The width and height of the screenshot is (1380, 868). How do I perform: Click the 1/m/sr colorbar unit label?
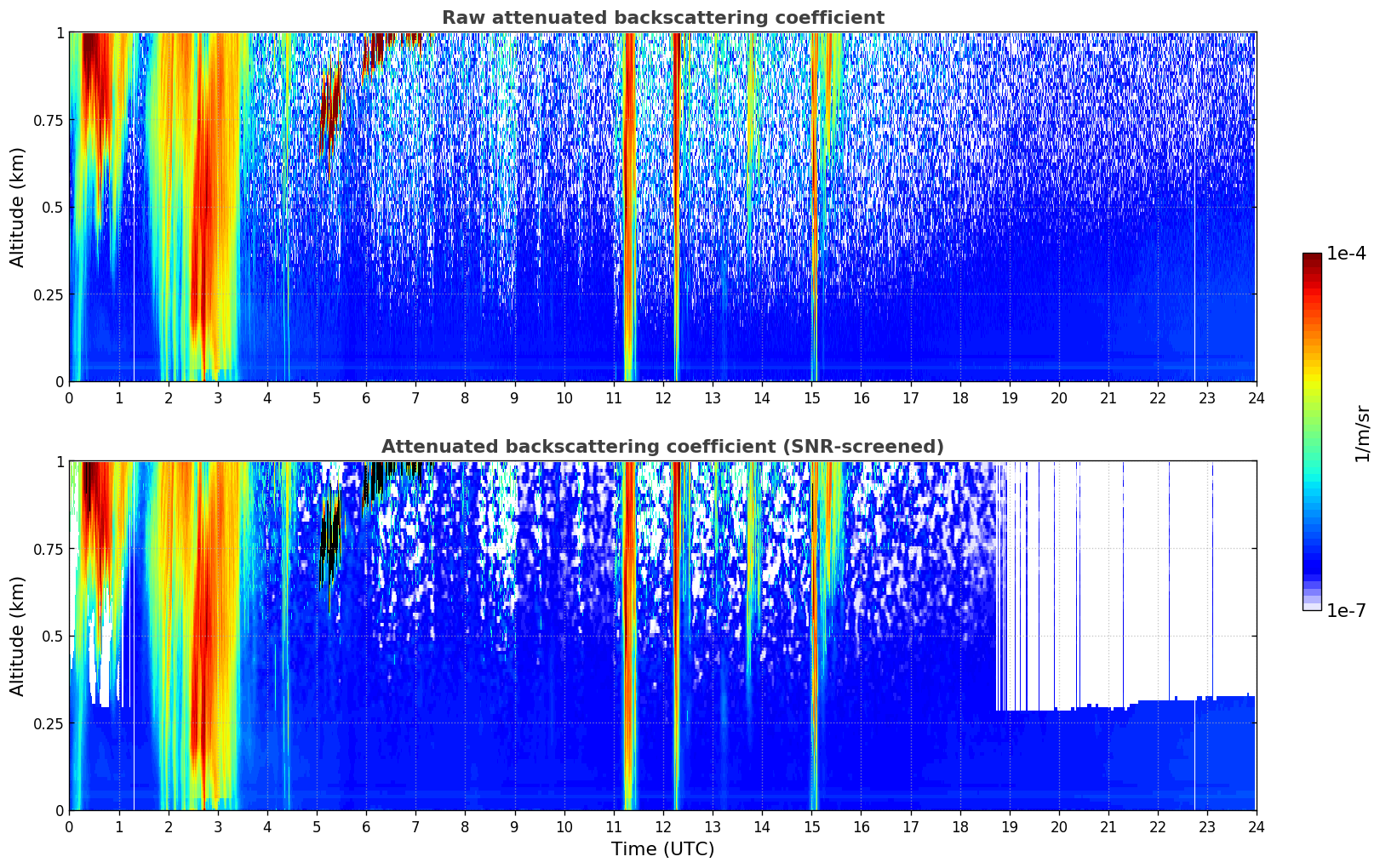point(1362,433)
